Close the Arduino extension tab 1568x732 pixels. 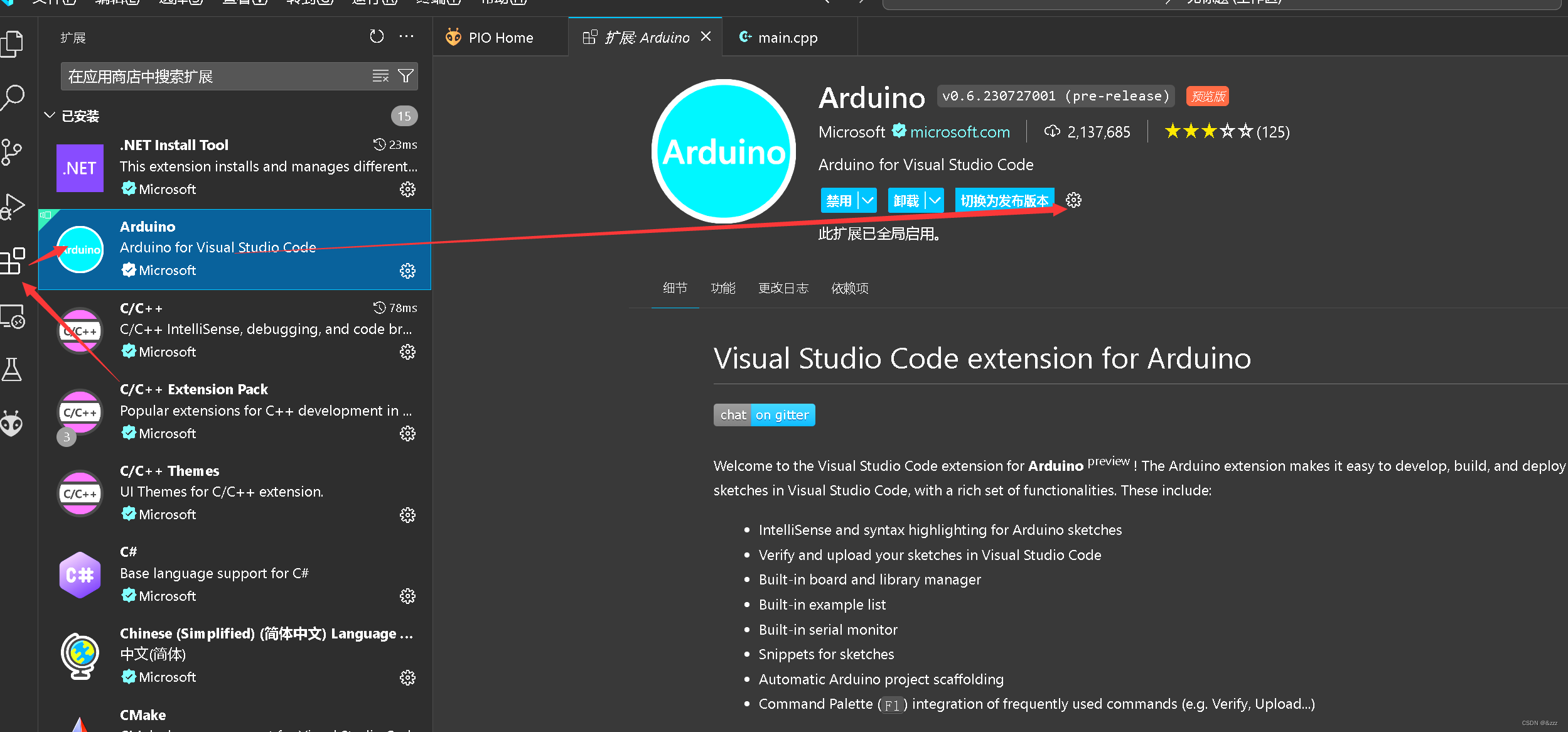point(706,36)
